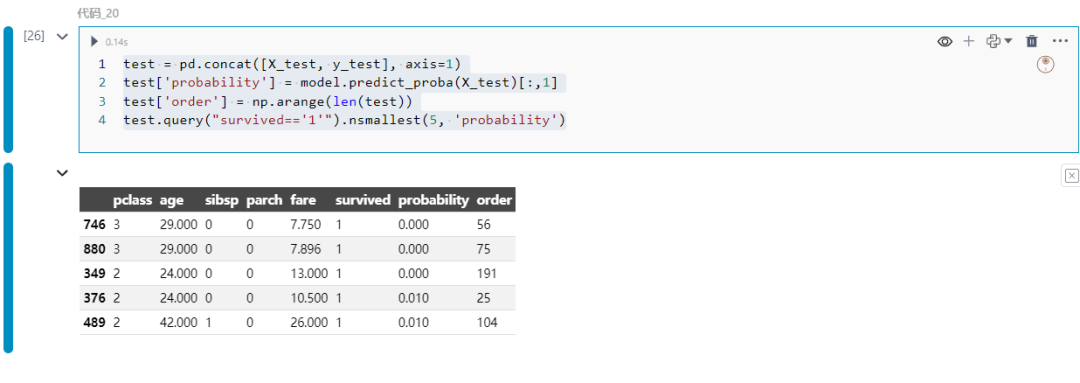Click the Python language icon

coord(993,41)
